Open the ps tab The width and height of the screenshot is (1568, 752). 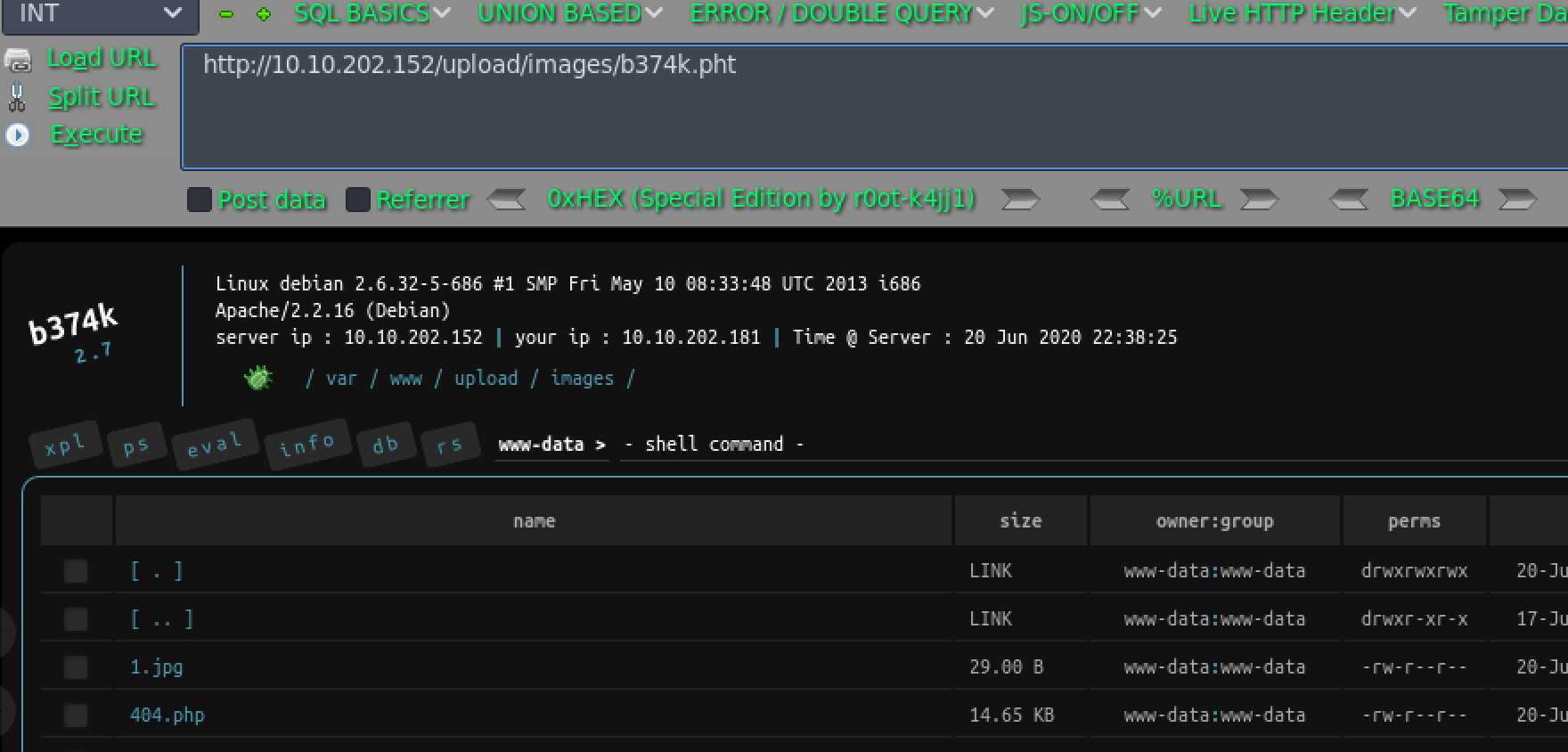pyautogui.click(x=136, y=445)
